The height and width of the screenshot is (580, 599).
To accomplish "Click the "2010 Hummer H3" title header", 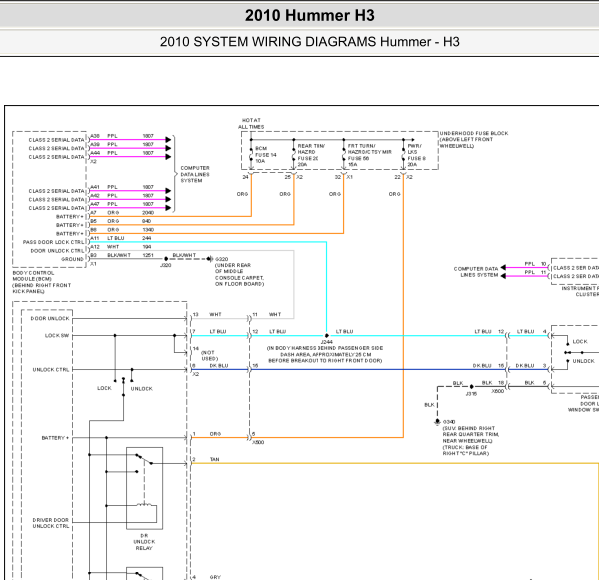I will point(309,16).
